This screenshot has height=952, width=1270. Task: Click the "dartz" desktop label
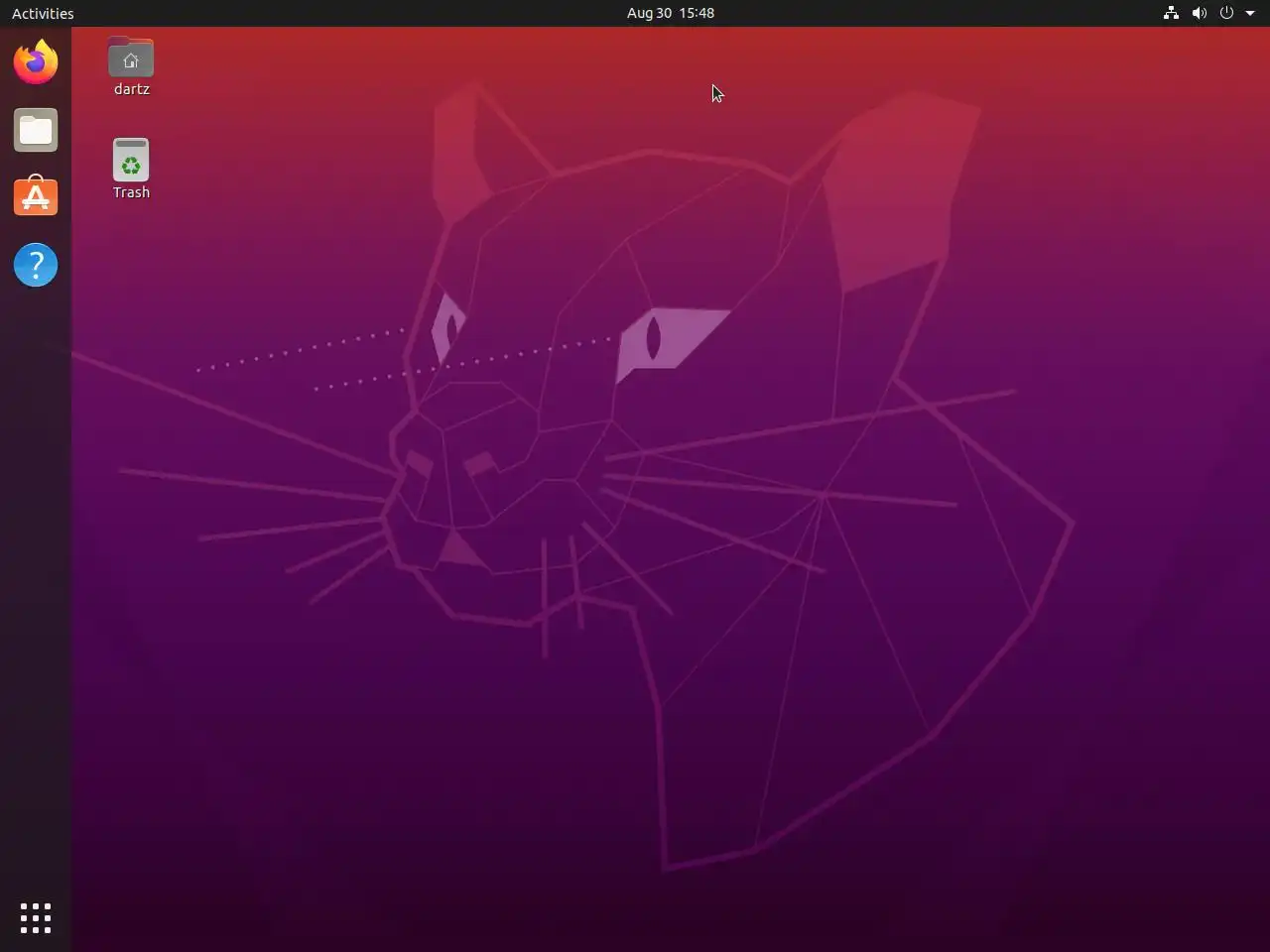[131, 89]
